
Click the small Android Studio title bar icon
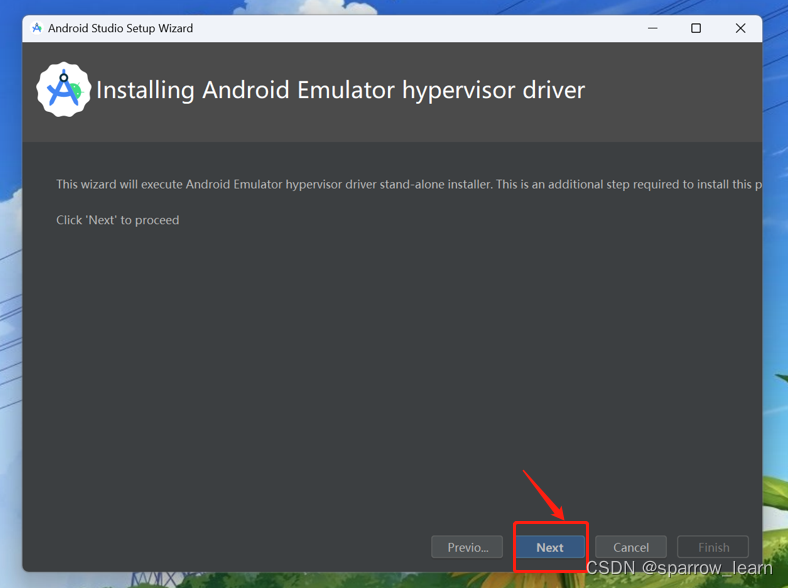click(x=37, y=28)
